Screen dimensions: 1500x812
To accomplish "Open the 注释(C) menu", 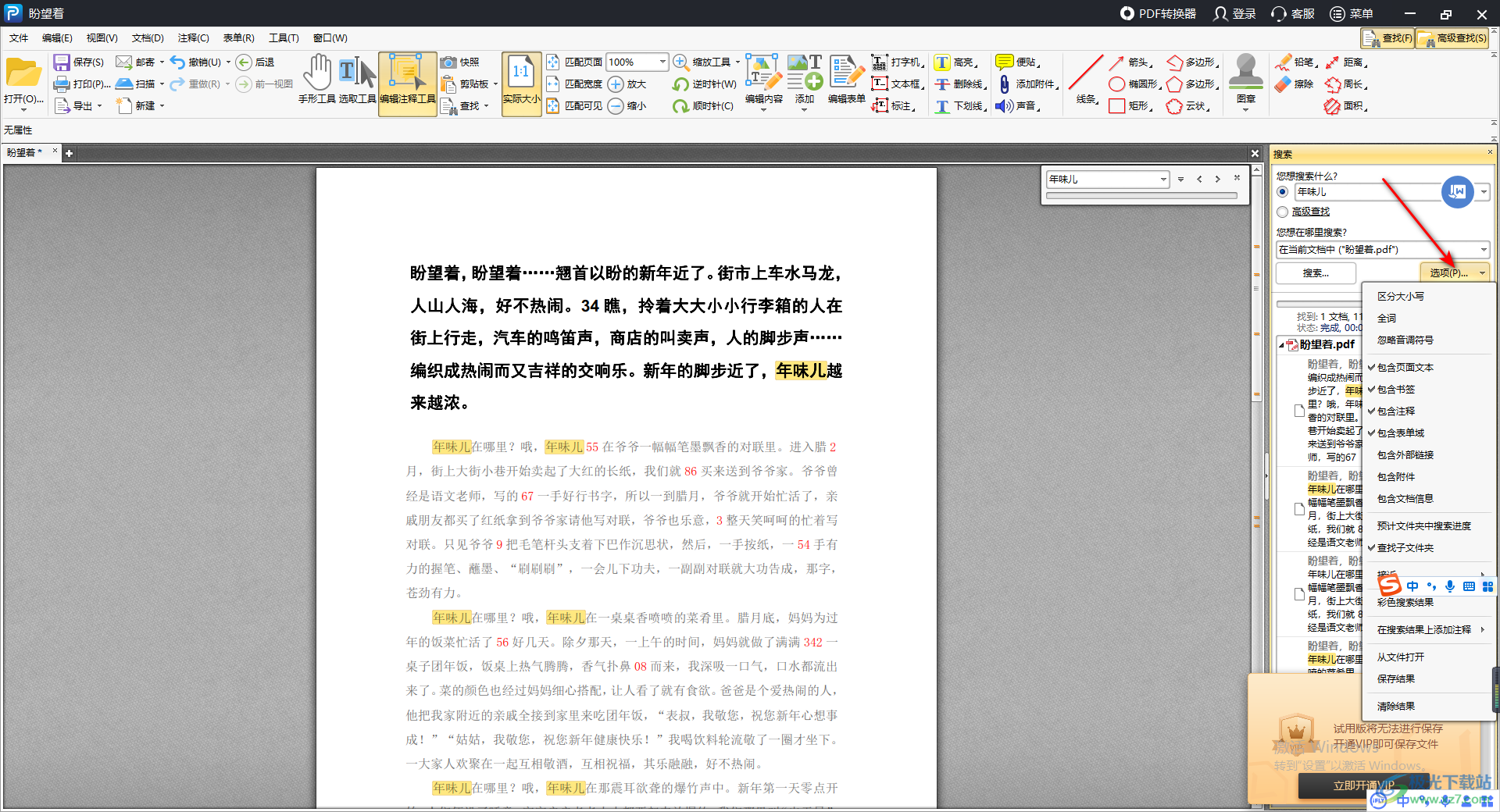I will pos(193,37).
